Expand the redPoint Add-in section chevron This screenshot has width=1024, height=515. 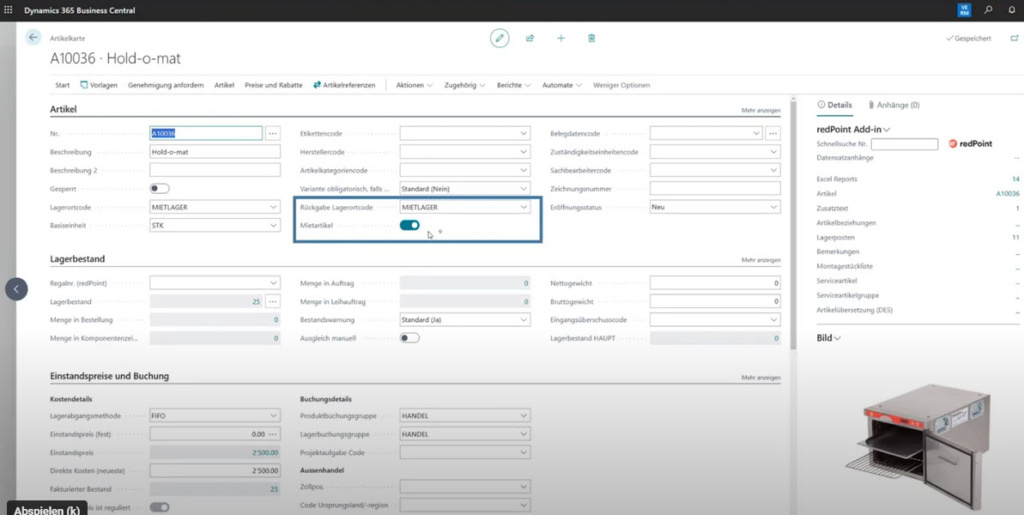coord(886,130)
